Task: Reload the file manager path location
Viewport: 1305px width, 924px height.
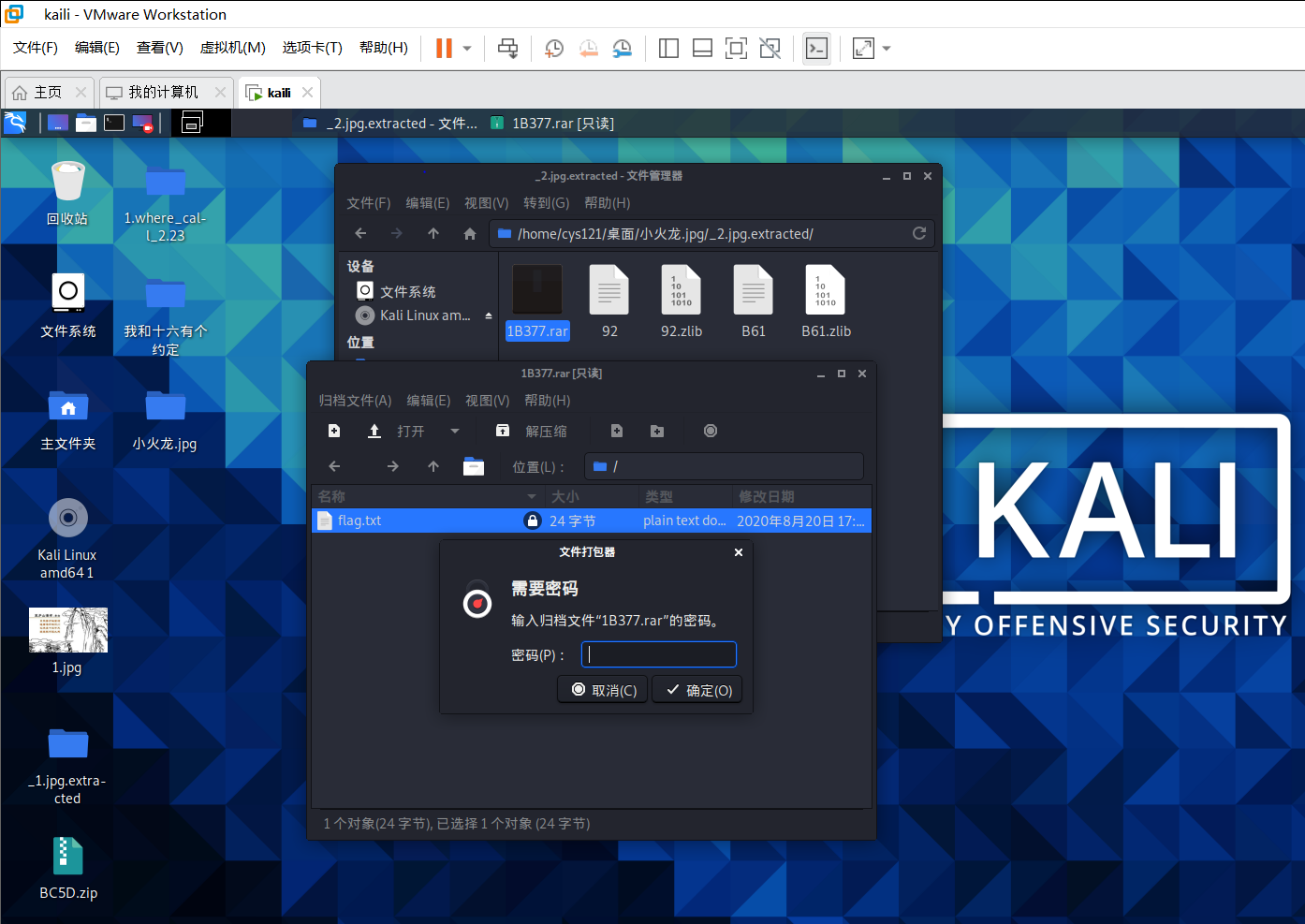Action: [919, 233]
